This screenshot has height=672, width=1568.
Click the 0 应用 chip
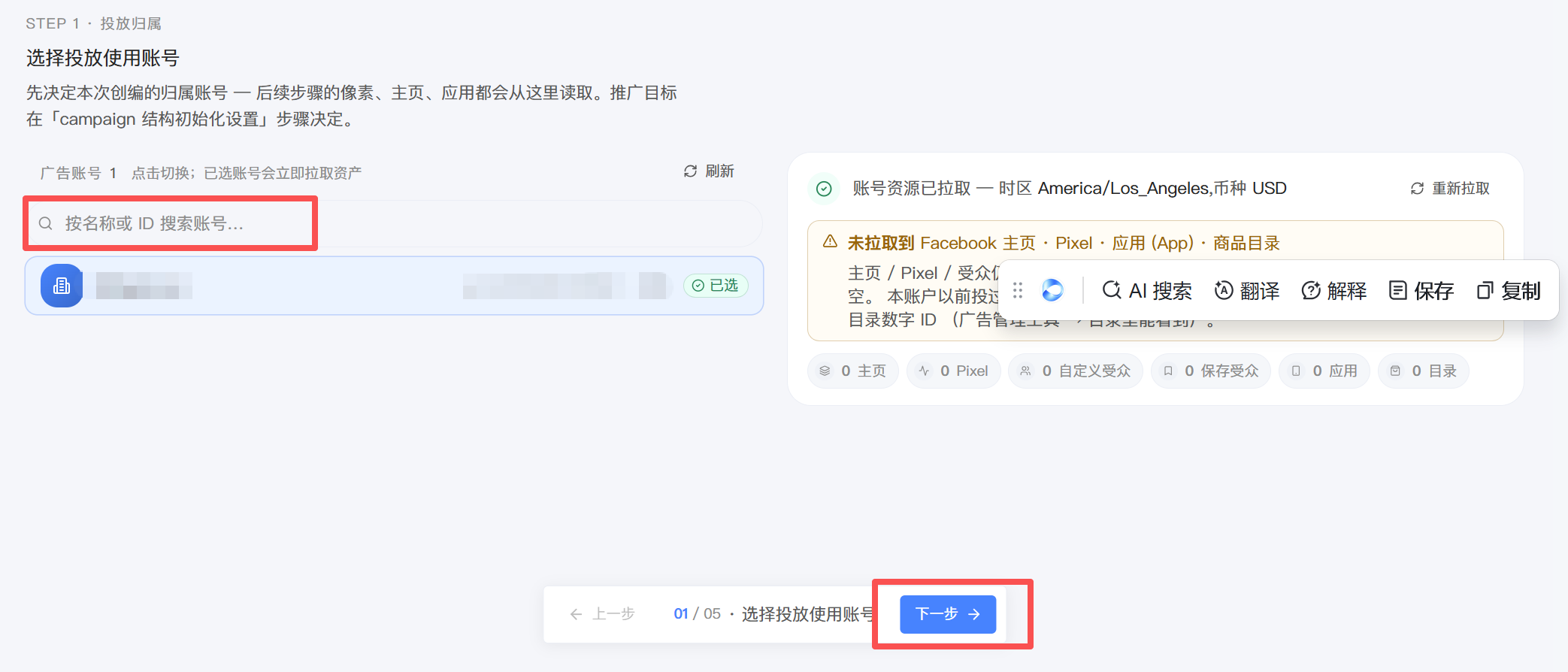(1324, 371)
